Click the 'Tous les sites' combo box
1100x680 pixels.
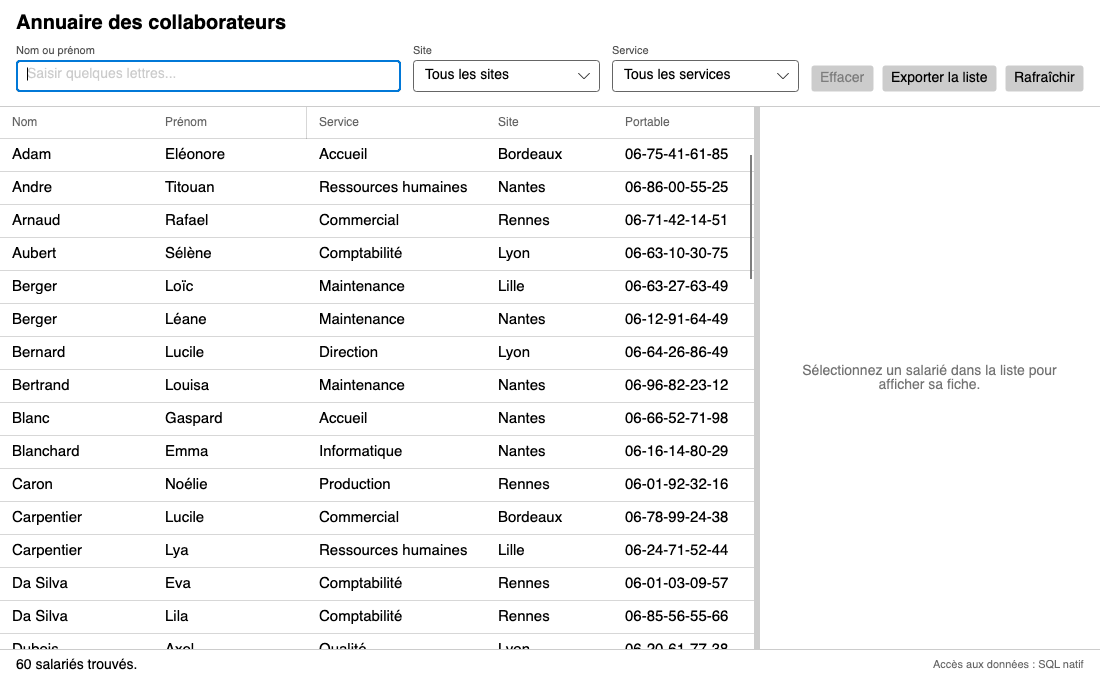[506, 76]
